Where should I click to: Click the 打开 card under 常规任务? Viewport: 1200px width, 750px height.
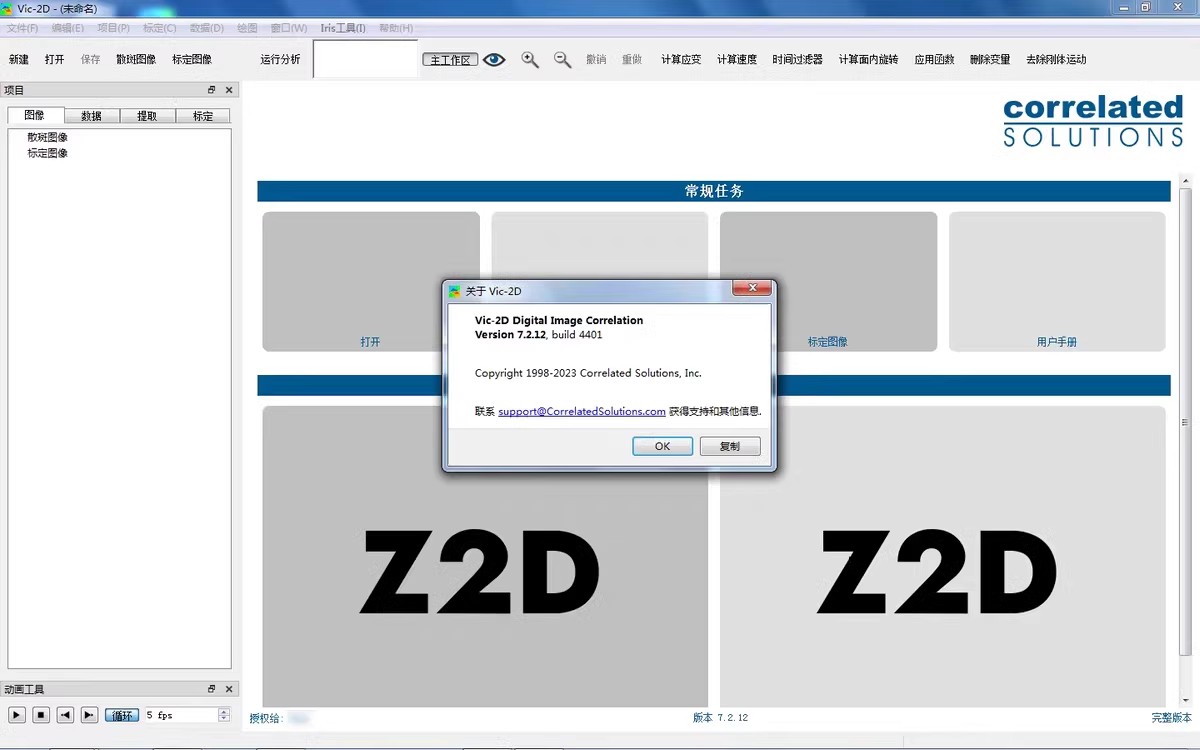click(x=371, y=281)
